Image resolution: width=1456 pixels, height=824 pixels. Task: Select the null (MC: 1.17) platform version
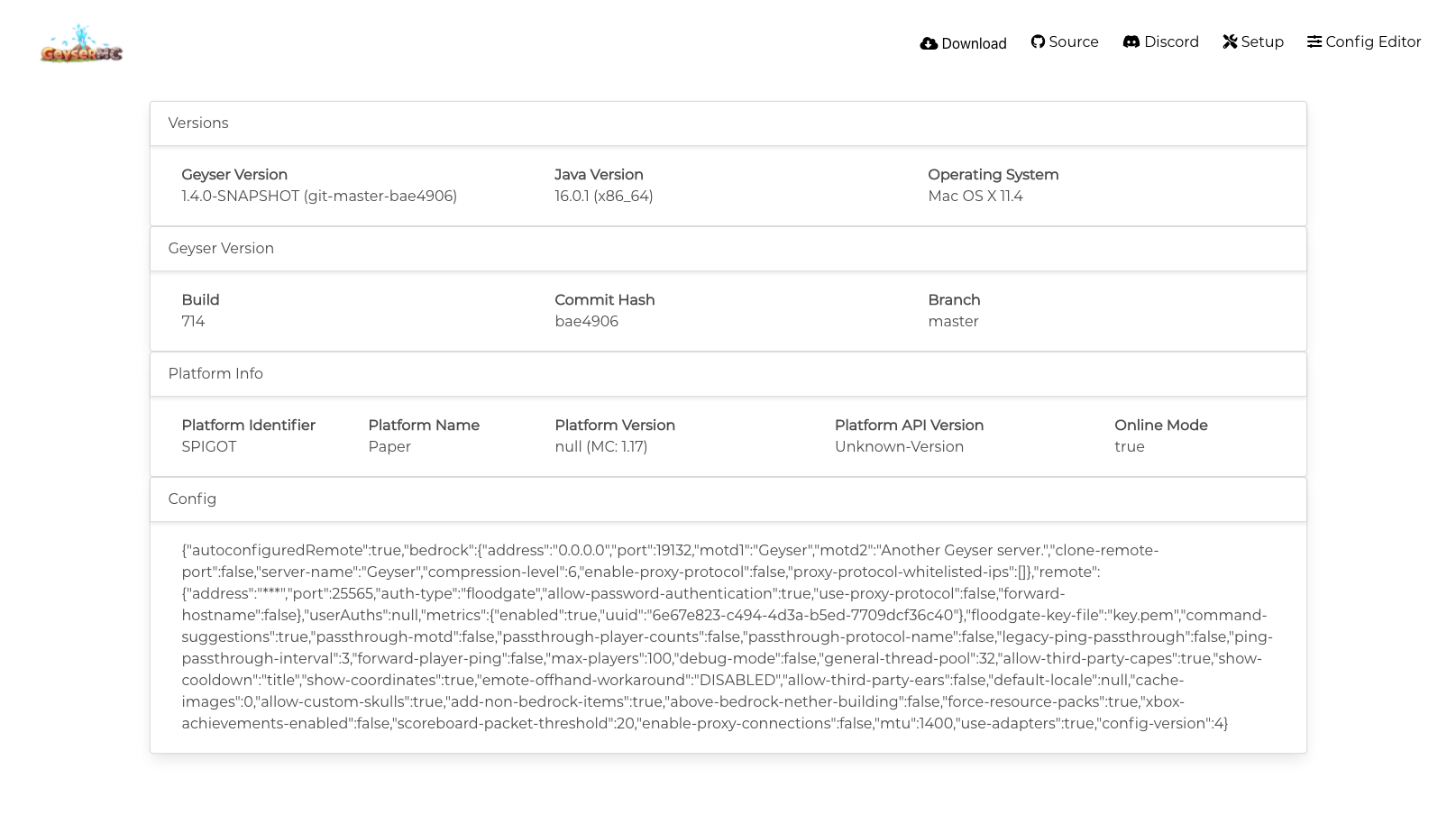tap(601, 447)
